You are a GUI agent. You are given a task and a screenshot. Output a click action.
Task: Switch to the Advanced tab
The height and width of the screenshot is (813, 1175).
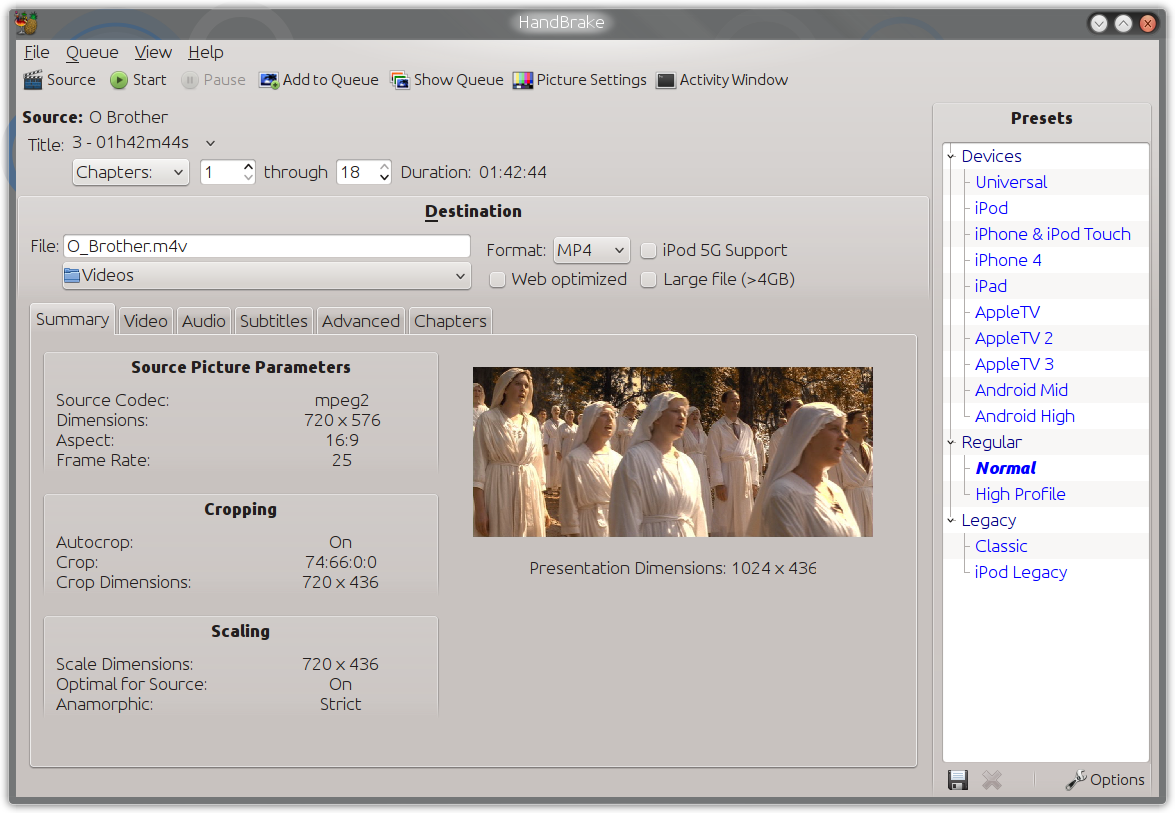(361, 321)
